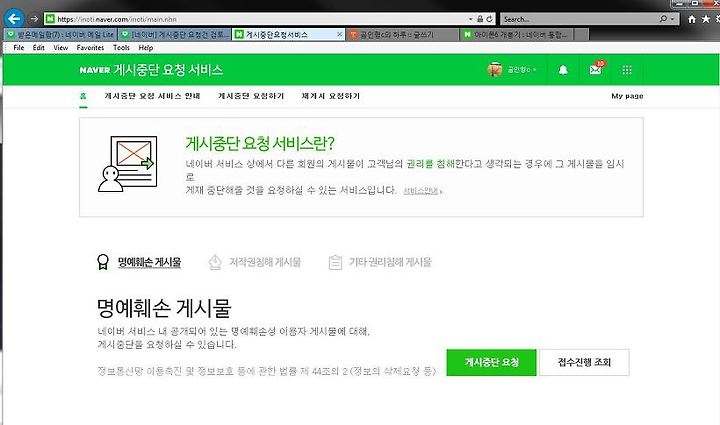Viewport: 720px width, 425px height.
Task: Click the magnifier search icon
Action: (663, 19)
